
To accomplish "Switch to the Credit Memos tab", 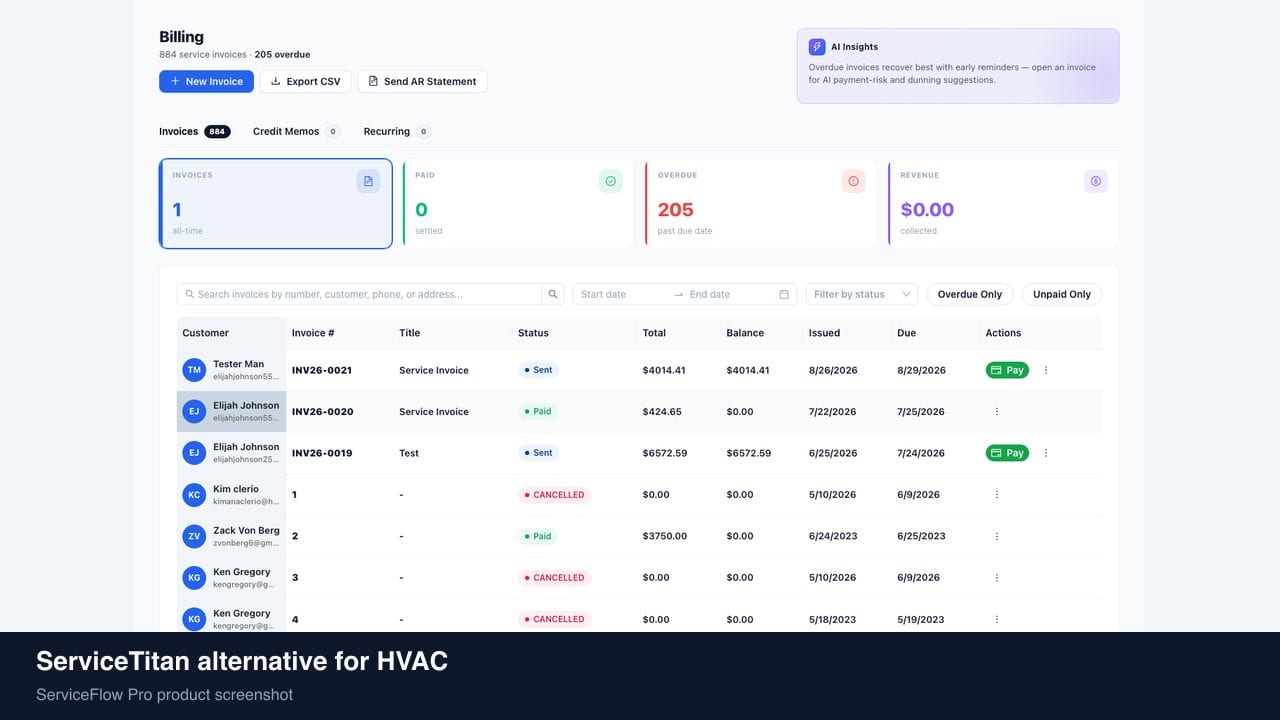I will pos(296,131).
